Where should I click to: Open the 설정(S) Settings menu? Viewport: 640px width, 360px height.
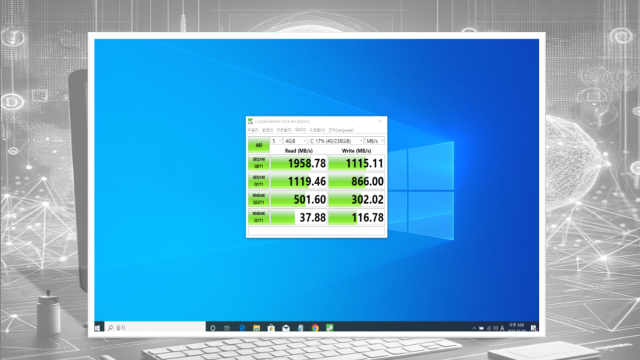pyautogui.click(x=267, y=130)
